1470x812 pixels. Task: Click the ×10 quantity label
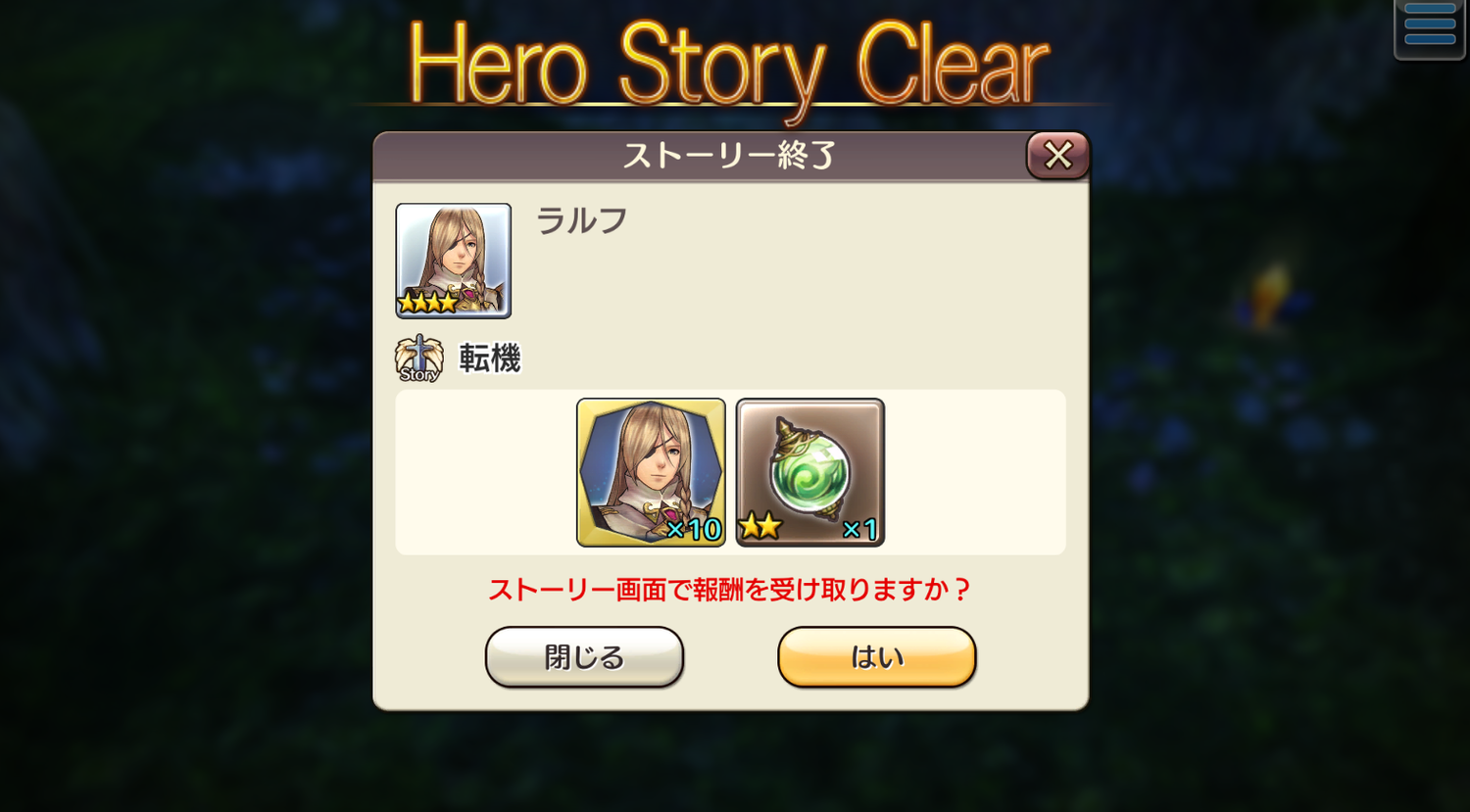pyautogui.click(x=694, y=530)
